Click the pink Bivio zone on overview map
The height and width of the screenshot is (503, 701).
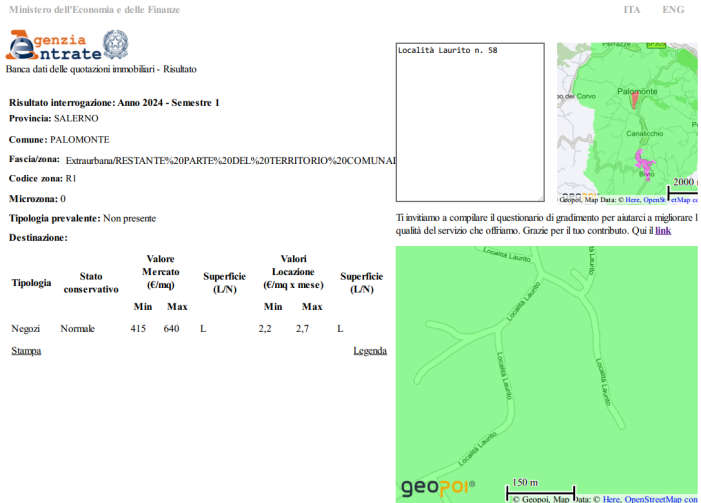(644, 163)
